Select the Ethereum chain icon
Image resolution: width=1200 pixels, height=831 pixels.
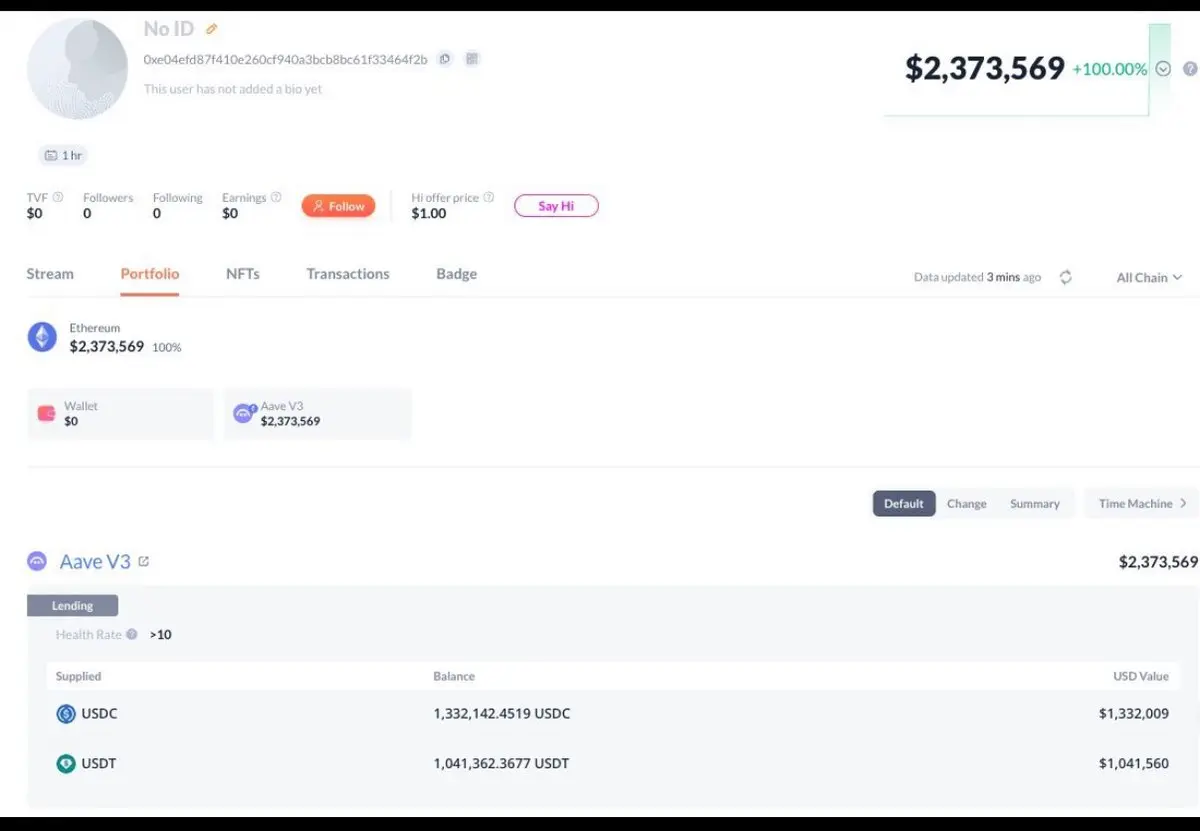pyautogui.click(x=42, y=336)
